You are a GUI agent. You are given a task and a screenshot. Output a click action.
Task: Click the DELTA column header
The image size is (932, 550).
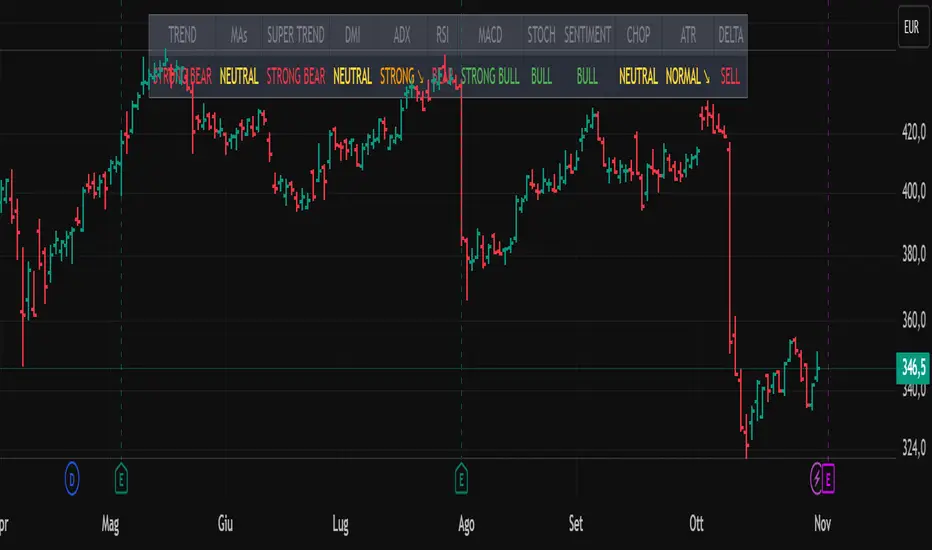(731, 35)
